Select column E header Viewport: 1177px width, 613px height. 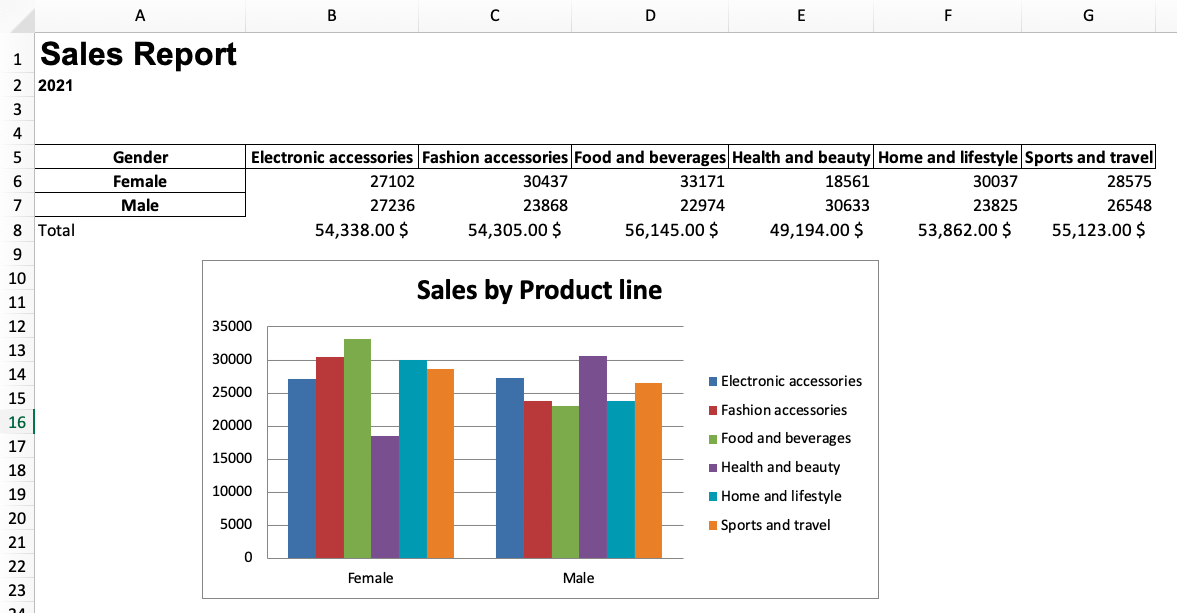pyautogui.click(x=801, y=15)
